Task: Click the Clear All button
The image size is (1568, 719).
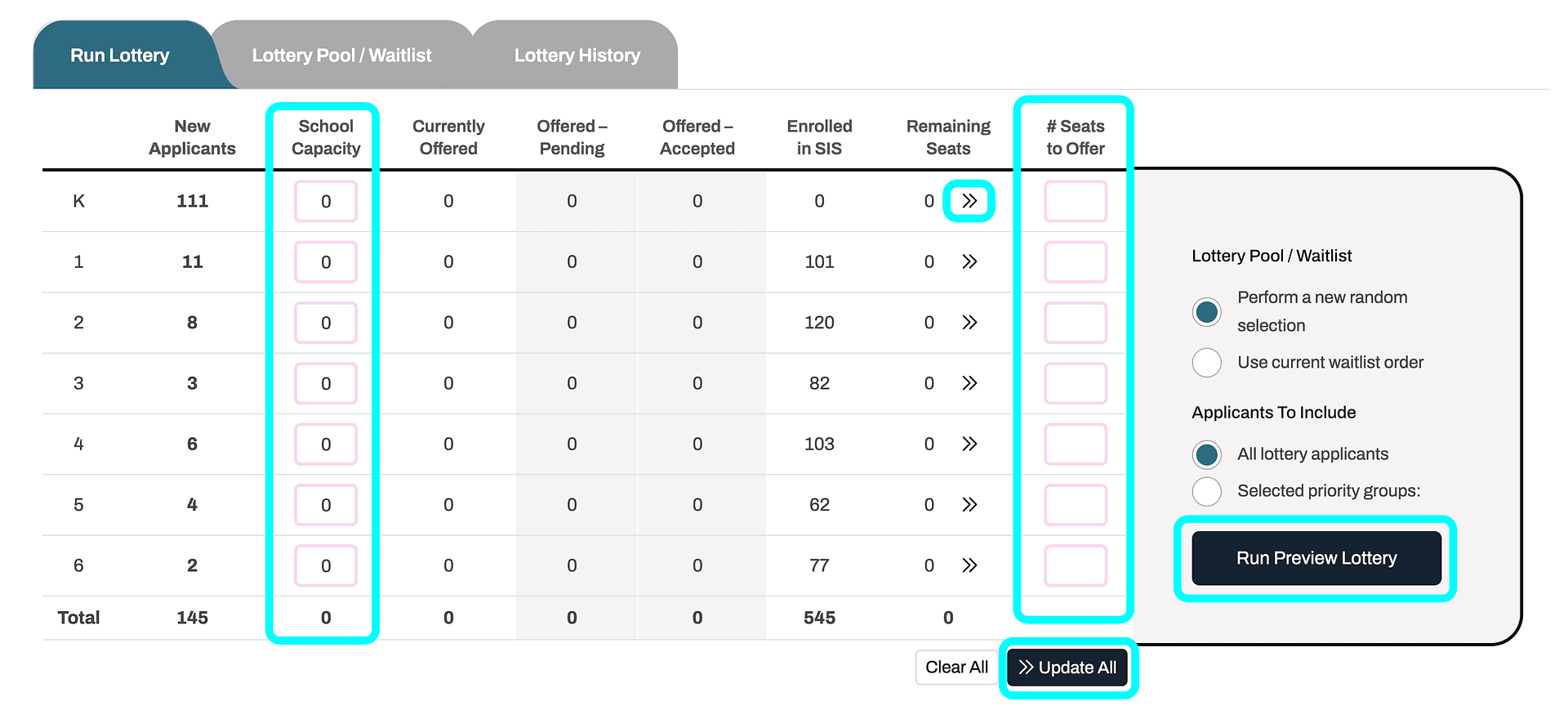Action: point(956,668)
